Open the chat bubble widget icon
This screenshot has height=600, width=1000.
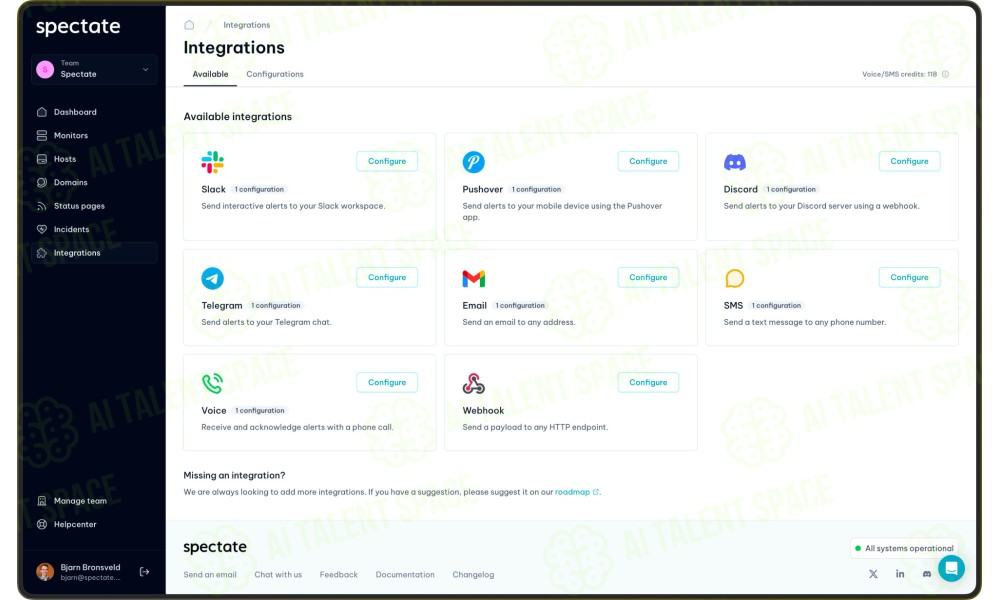[x=951, y=568]
